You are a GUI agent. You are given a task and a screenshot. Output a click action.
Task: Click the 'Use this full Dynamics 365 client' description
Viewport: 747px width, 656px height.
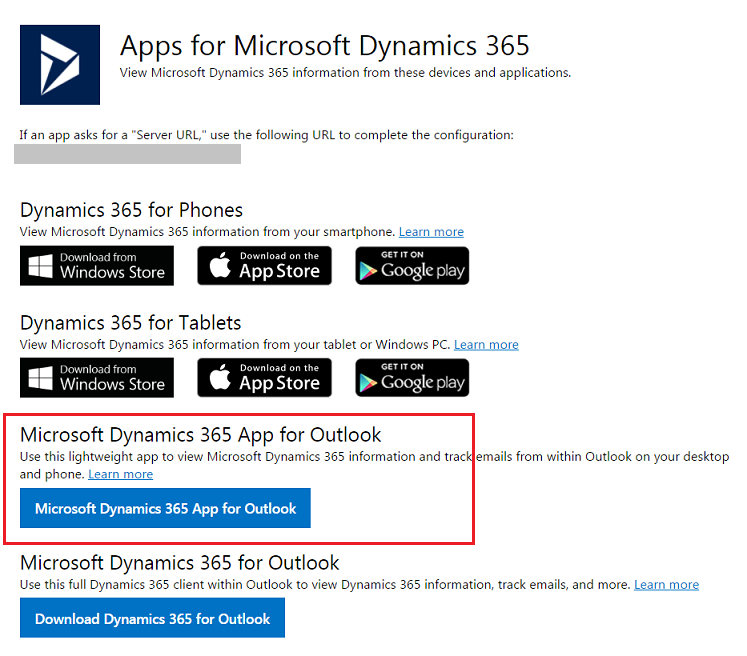point(325,585)
